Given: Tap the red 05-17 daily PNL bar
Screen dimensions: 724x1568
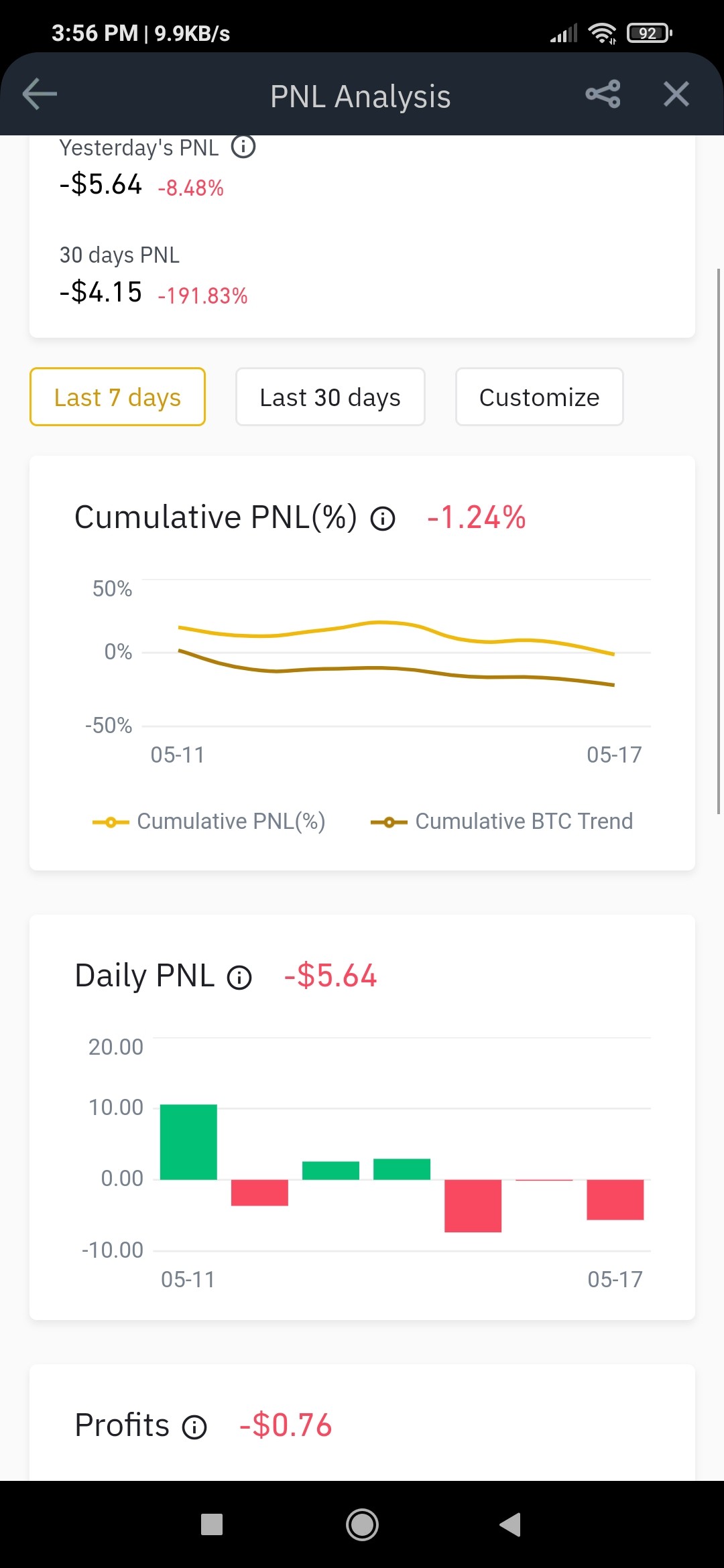Looking at the screenshot, I should pyautogui.click(x=615, y=1199).
